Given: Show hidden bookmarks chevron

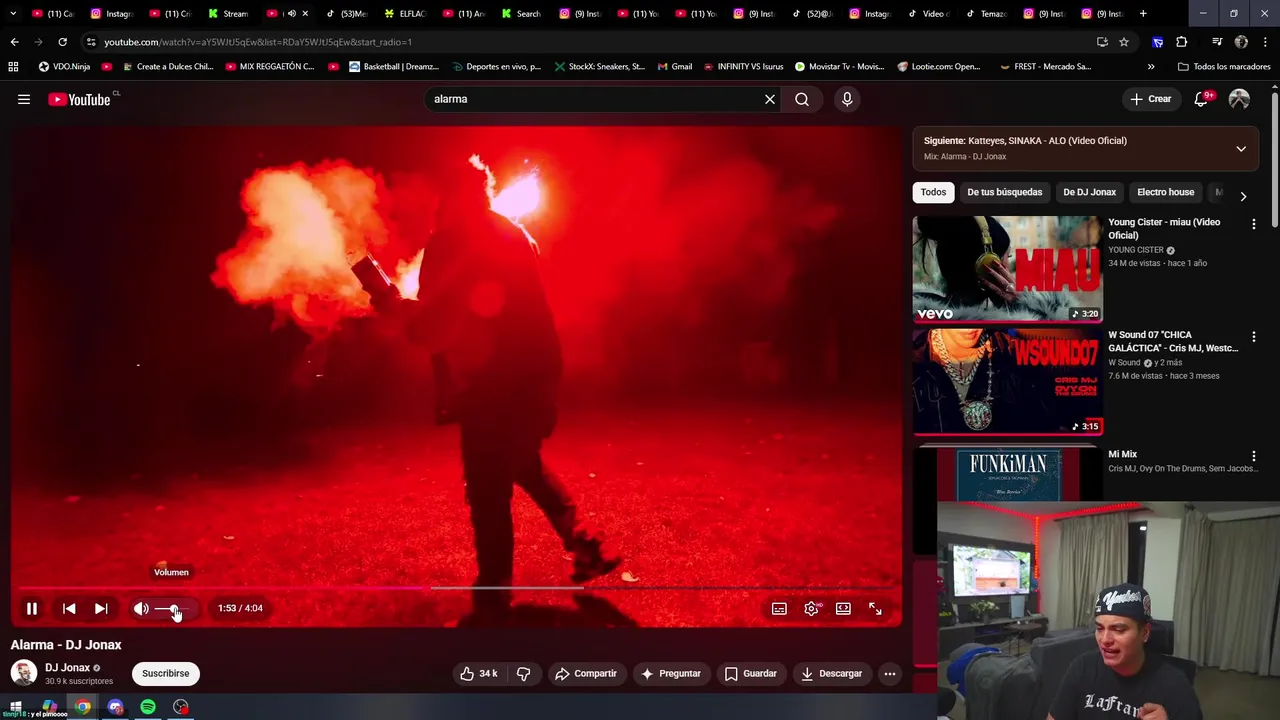Looking at the screenshot, I should pyautogui.click(x=1151, y=67).
